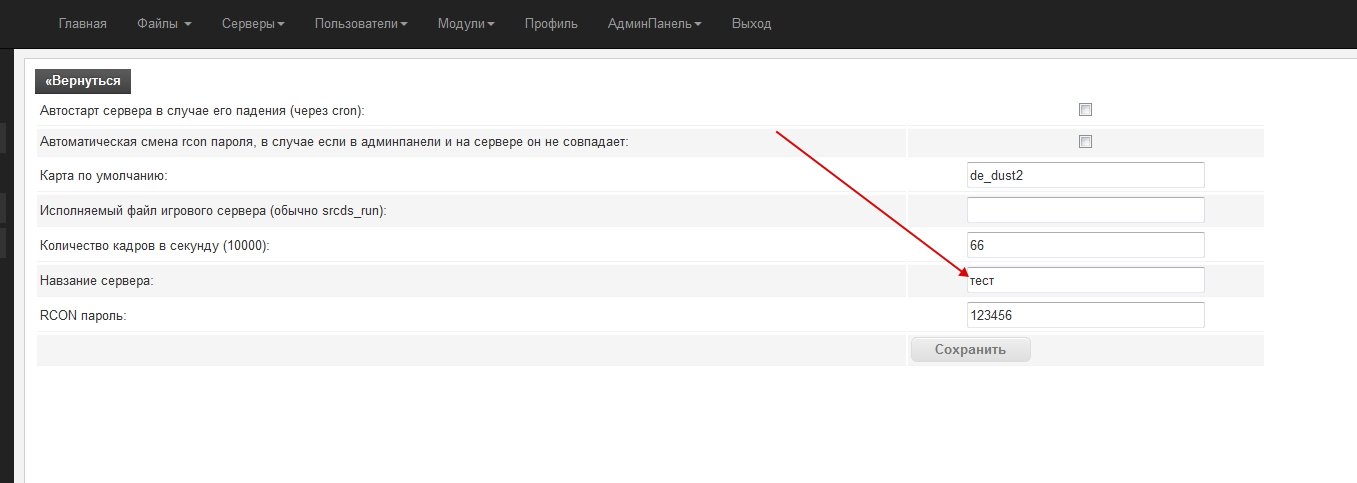Viewport: 1357px width, 483px height.
Task: Click the 'Карта по умолчанию:' label text
Action: pyautogui.click(x=103, y=176)
